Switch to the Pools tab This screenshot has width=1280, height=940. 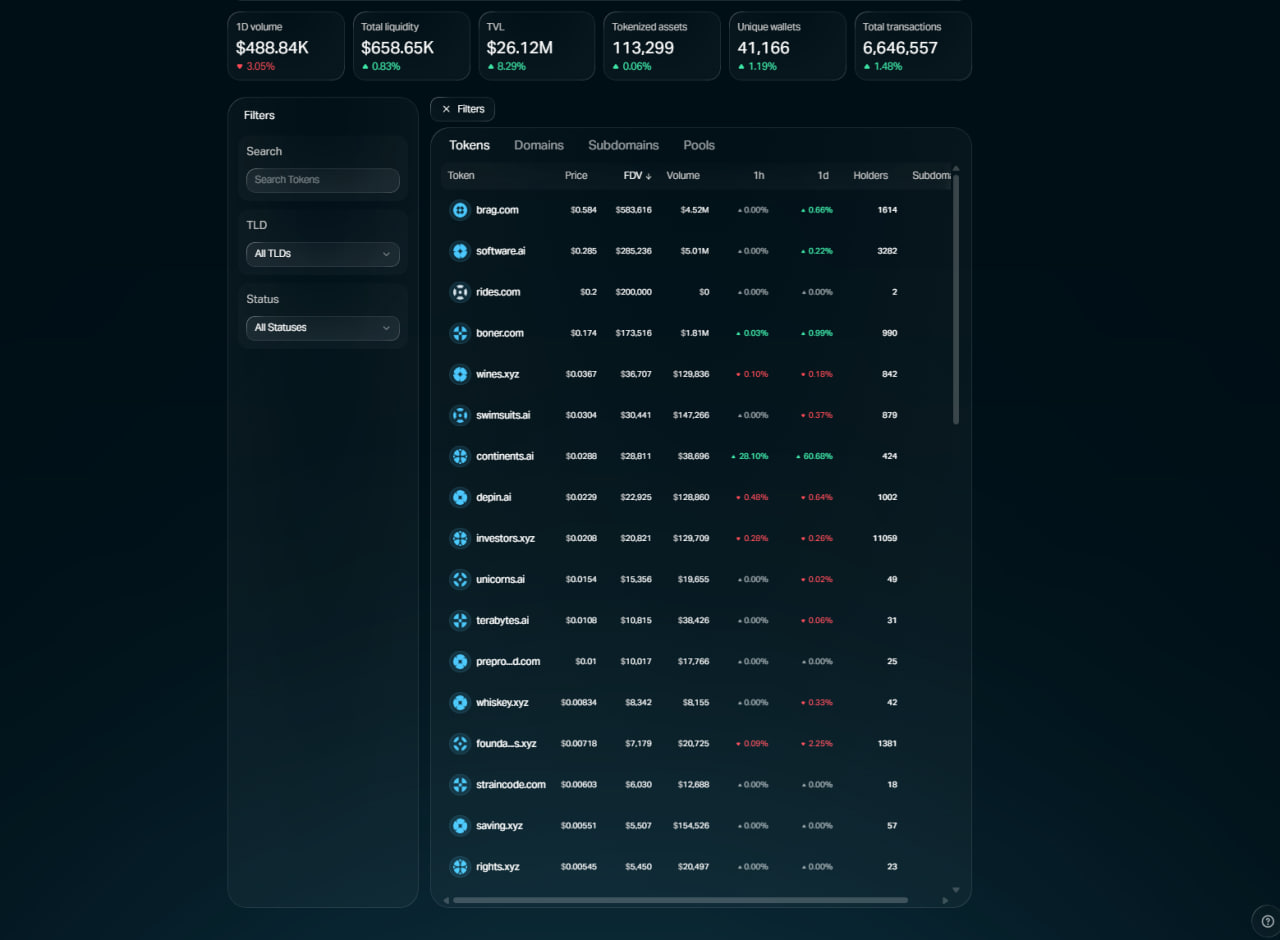[699, 145]
